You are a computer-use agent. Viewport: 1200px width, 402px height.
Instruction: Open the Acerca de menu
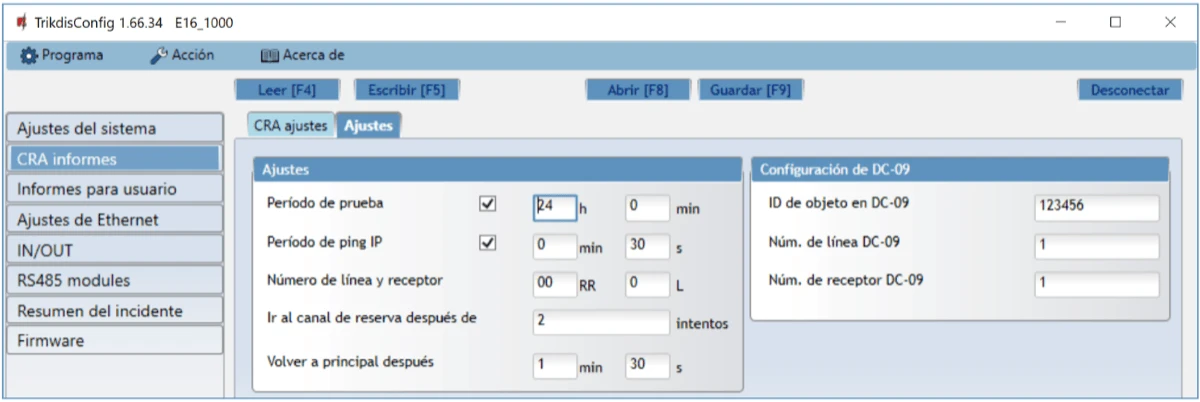302,56
